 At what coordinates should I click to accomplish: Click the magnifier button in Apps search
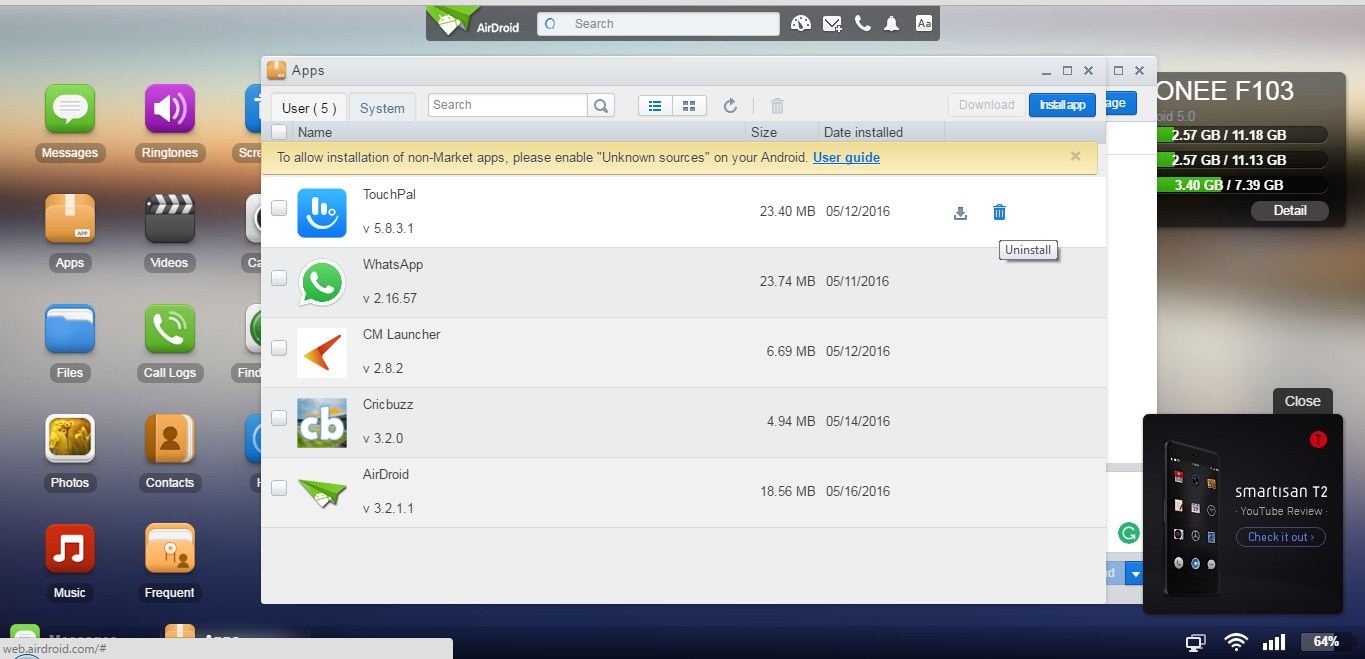click(x=600, y=105)
